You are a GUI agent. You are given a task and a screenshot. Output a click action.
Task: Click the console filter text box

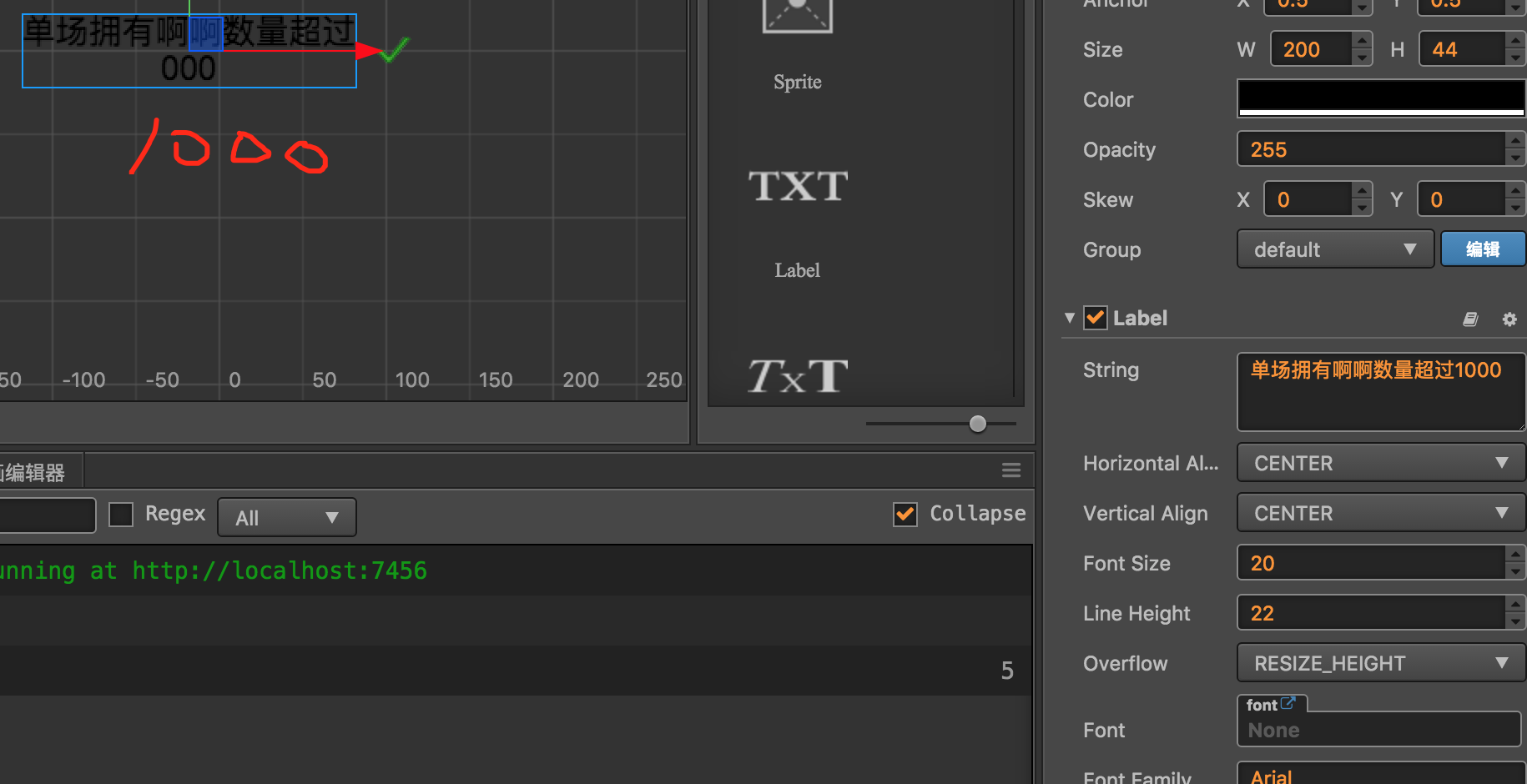tap(48, 515)
